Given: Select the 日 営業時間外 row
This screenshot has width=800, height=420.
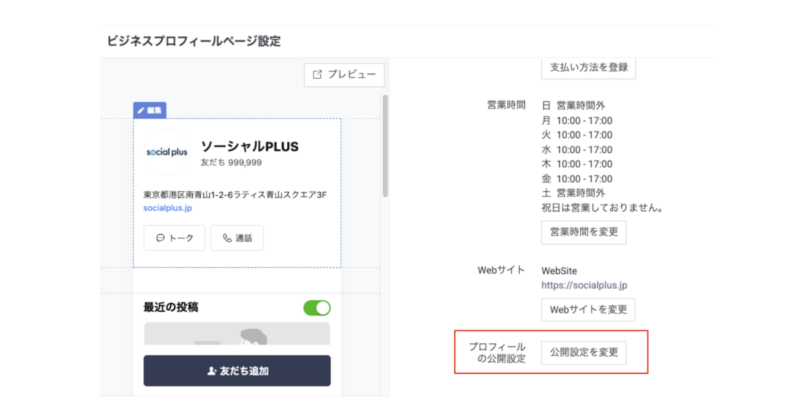Looking at the screenshot, I should (x=573, y=106).
